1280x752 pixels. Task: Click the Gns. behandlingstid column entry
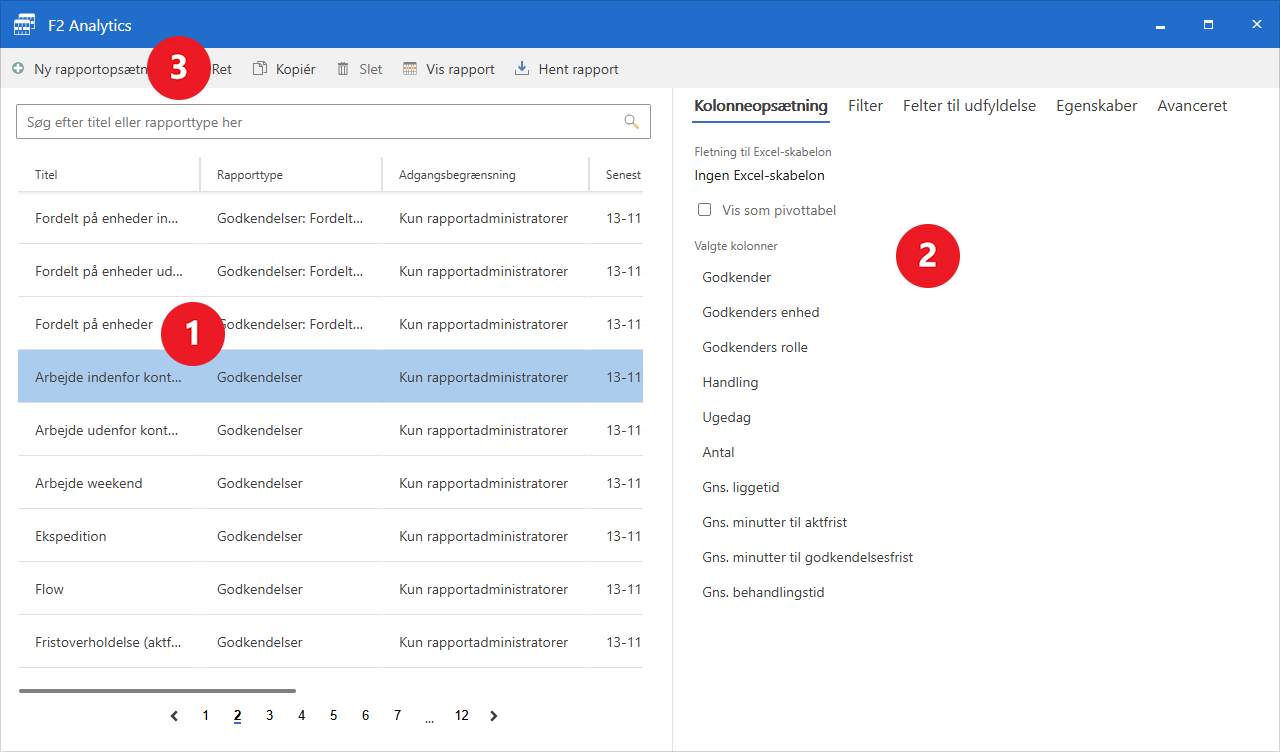pyautogui.click(x=763, y=592)
